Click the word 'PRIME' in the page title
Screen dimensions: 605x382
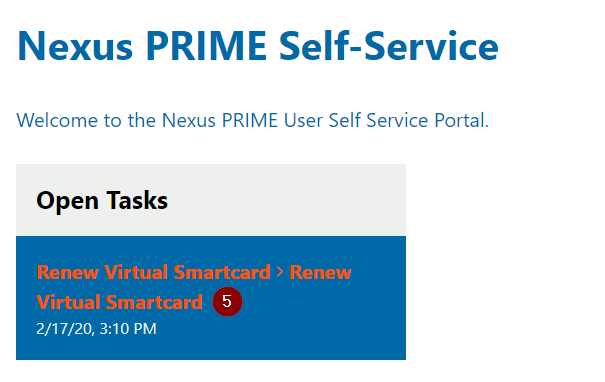pyautogui.click(x=206, y=46)
